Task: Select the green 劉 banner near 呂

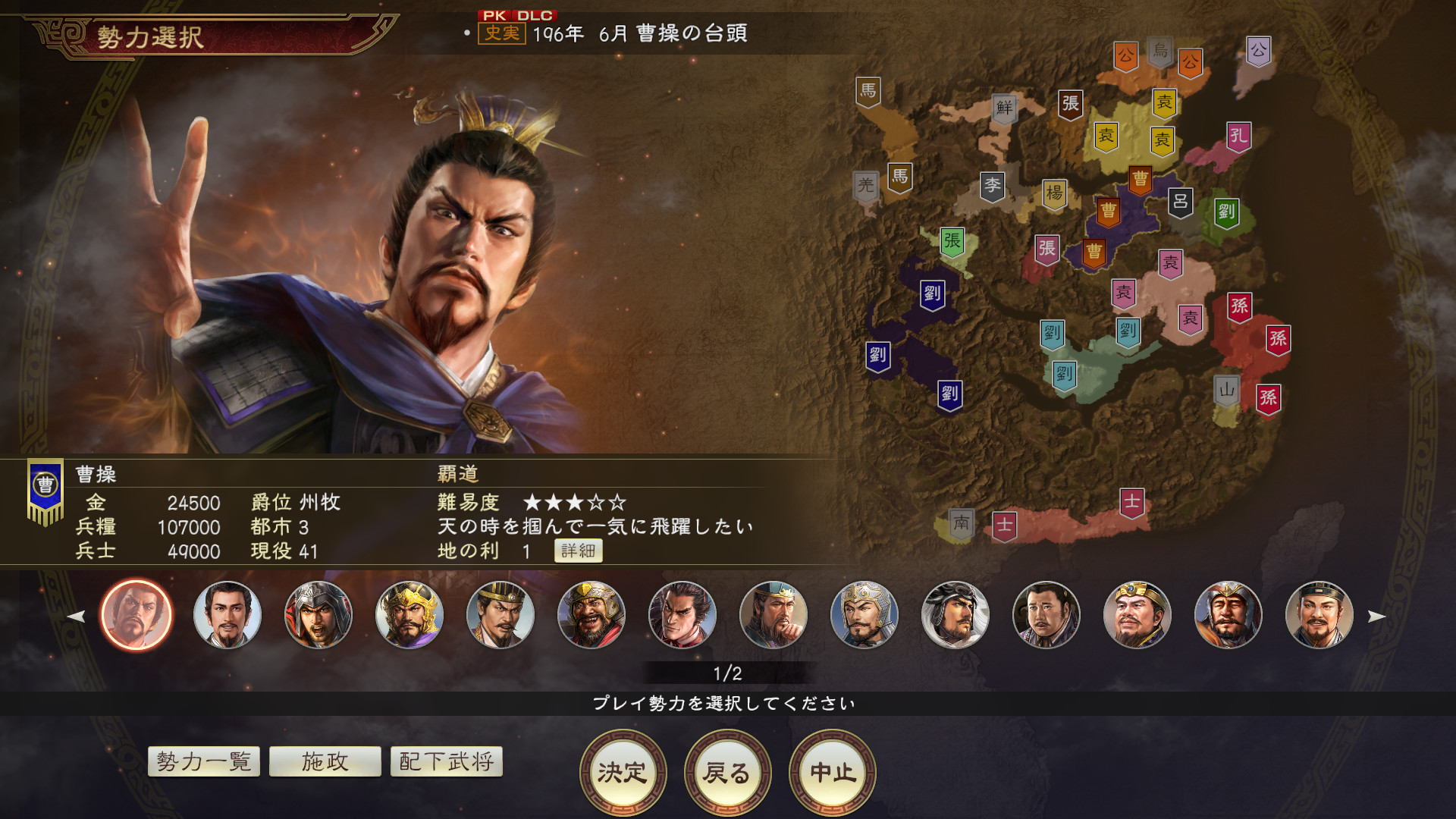Action: [1226, 212]
